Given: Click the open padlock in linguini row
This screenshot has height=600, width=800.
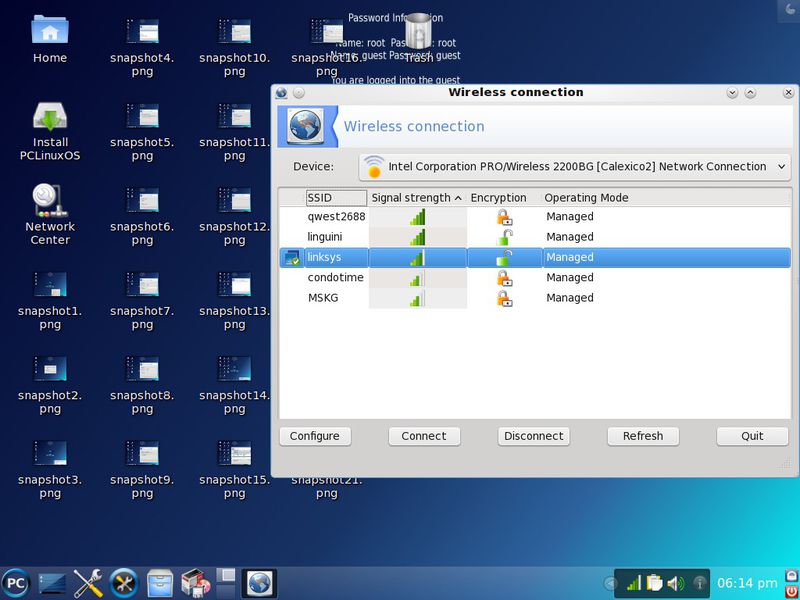Looking at the screenshot, I should pos(504,237).
